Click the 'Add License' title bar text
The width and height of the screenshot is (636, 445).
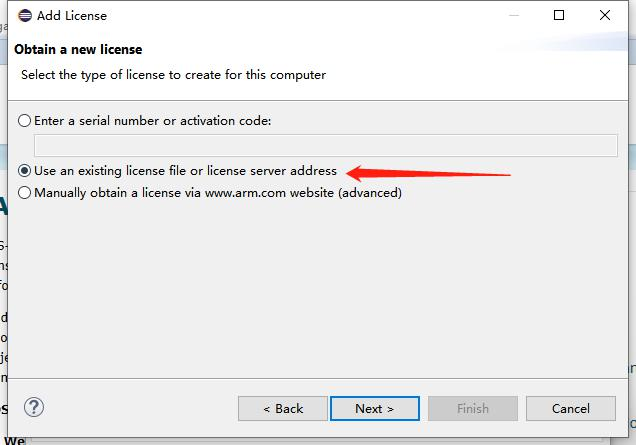click(72, 15)
